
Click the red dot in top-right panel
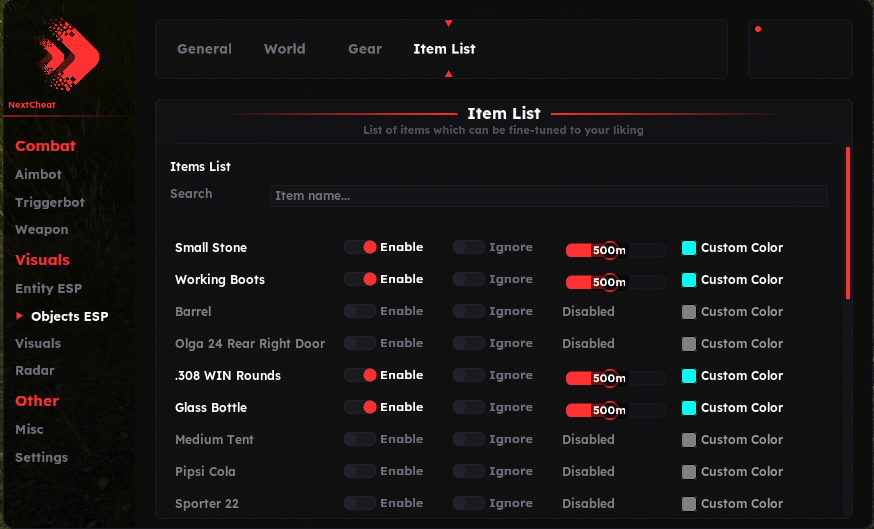pyautogui.click(x=758, y=29)
